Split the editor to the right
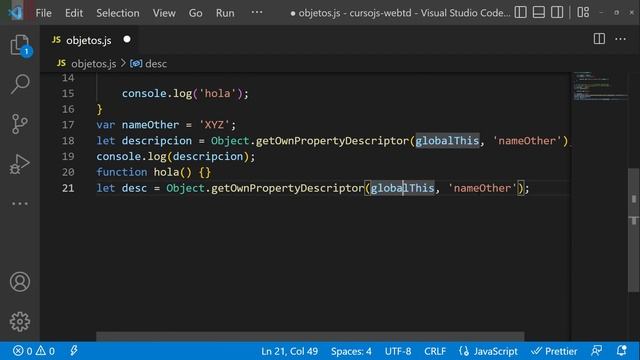The image size is (640, 360). [x=599, y=39]
